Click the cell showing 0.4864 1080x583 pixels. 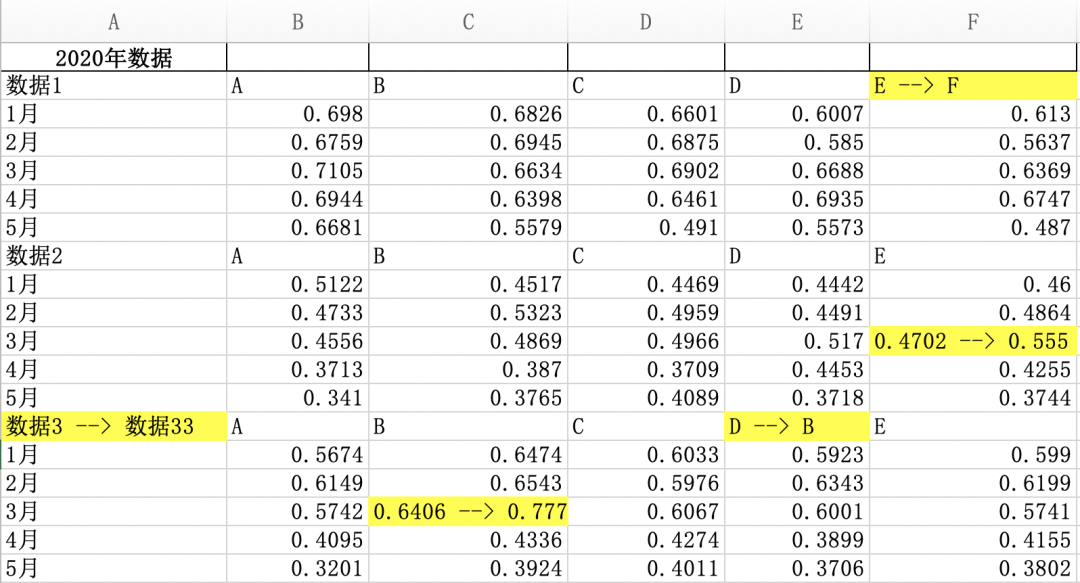pyautogui.click(x=973, y=313)
